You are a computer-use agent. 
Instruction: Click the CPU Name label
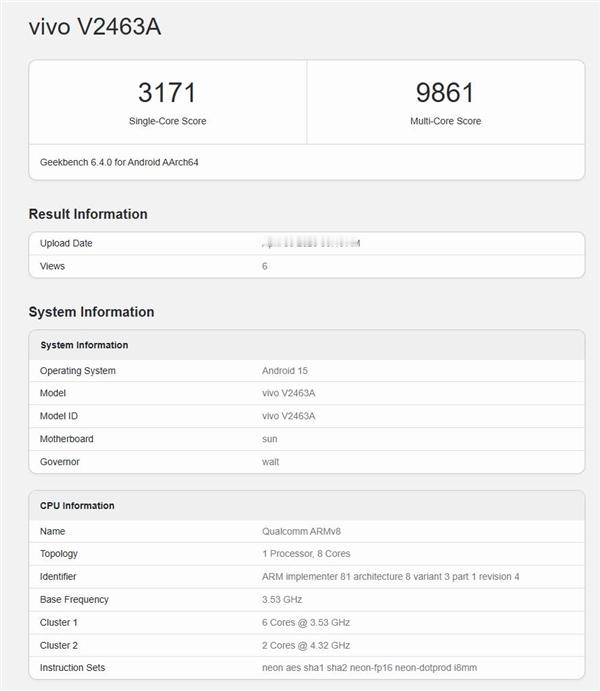(52, 531)
